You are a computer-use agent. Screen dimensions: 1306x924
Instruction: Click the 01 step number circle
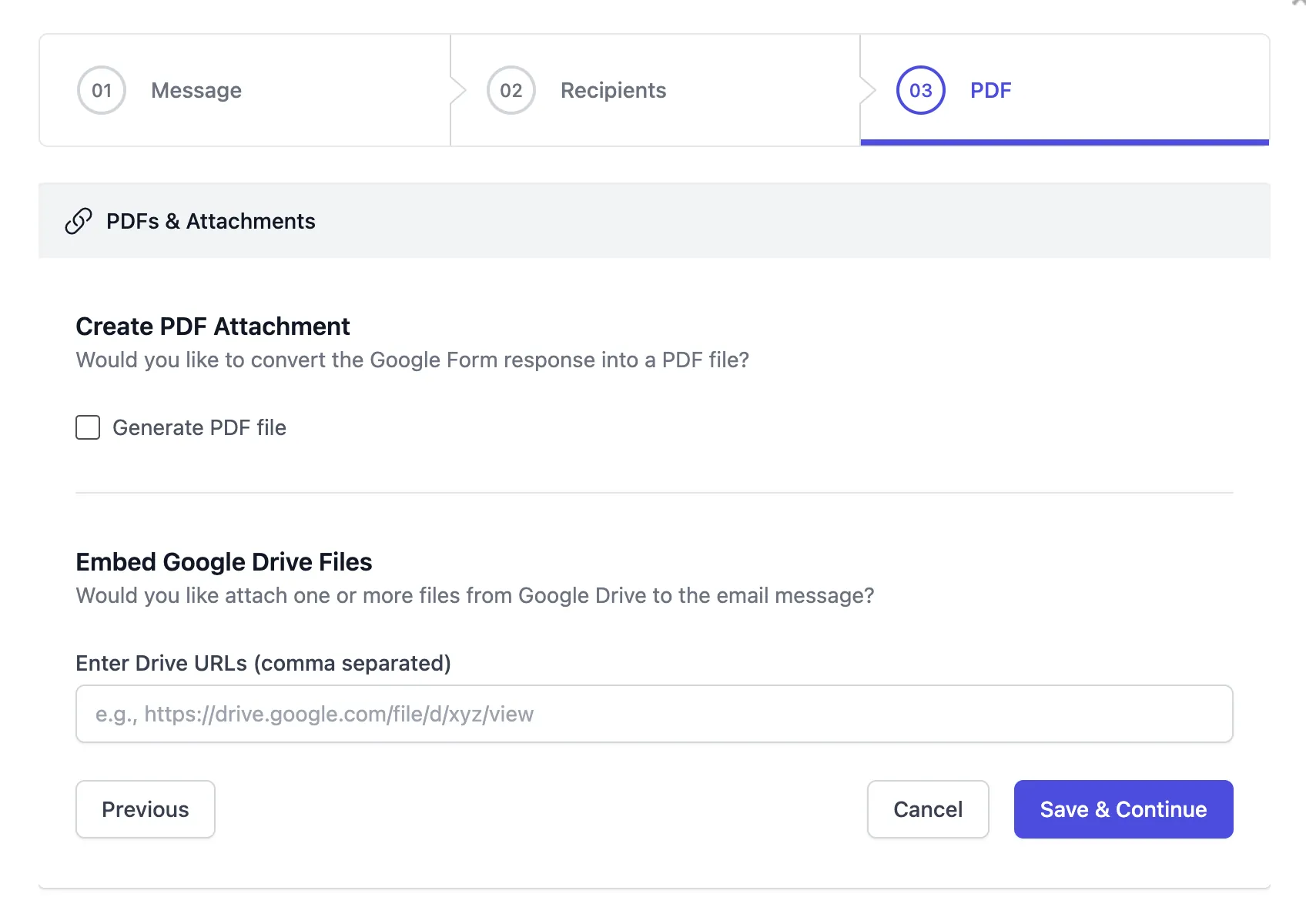(x=102, y=90)
